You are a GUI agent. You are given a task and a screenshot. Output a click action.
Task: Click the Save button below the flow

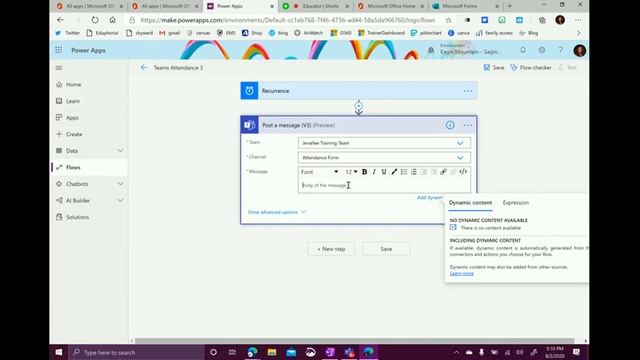point(386,249)
